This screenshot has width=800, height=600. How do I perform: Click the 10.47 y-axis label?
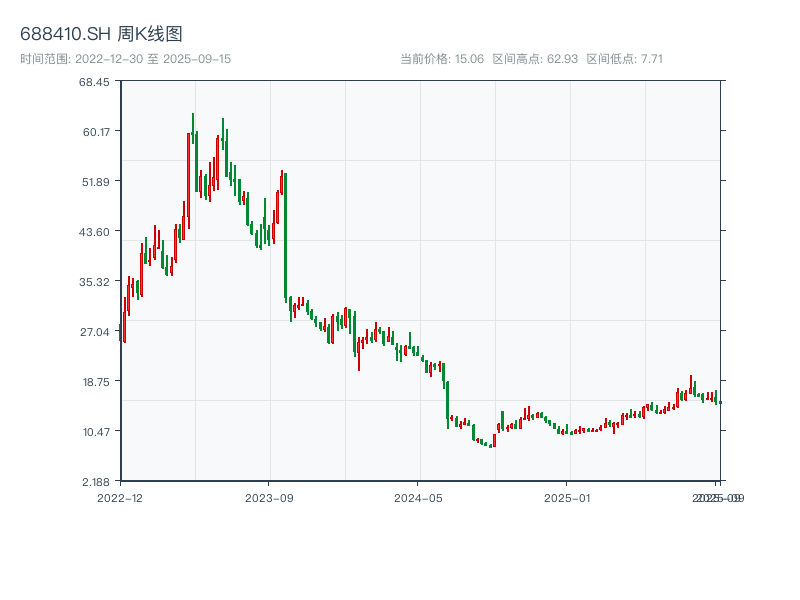point(95,432)
